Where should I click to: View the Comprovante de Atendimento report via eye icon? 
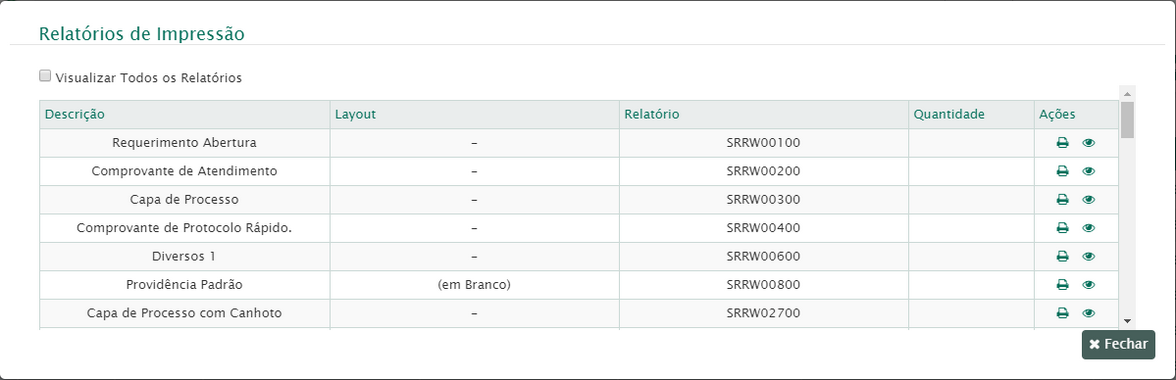click(x=1088, y=171)
